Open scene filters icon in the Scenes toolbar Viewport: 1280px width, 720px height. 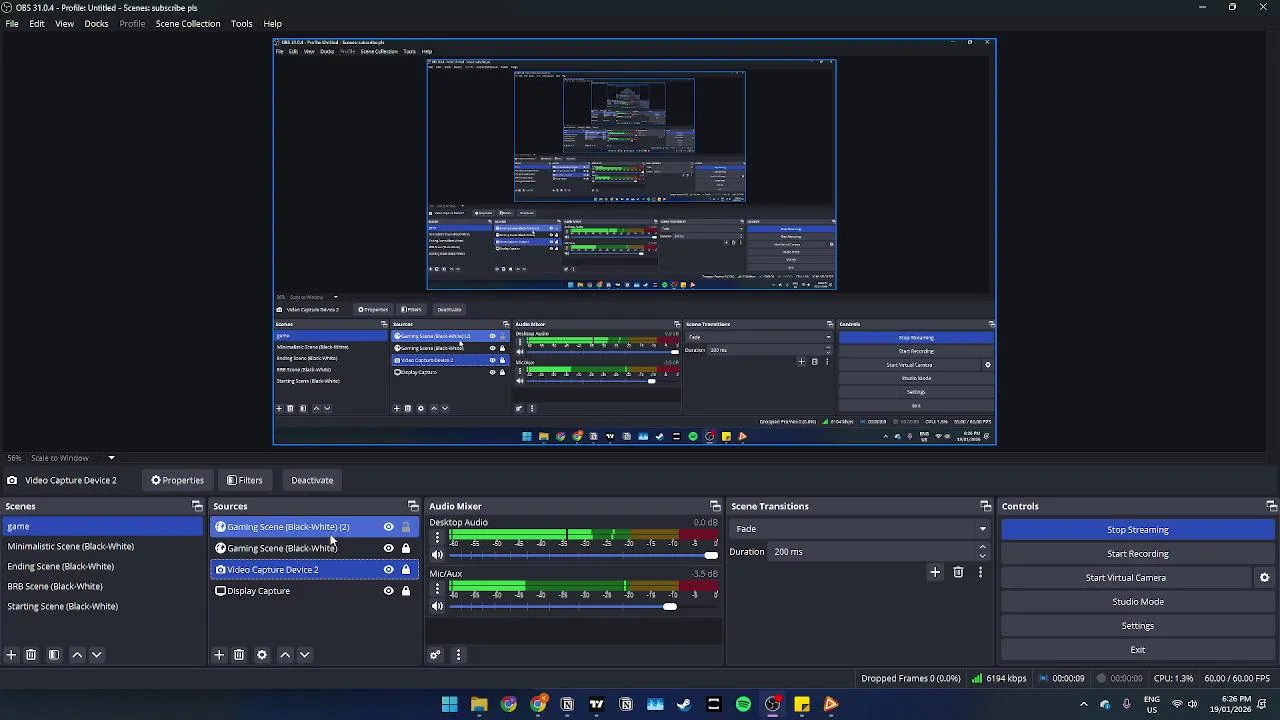[54, 655]
